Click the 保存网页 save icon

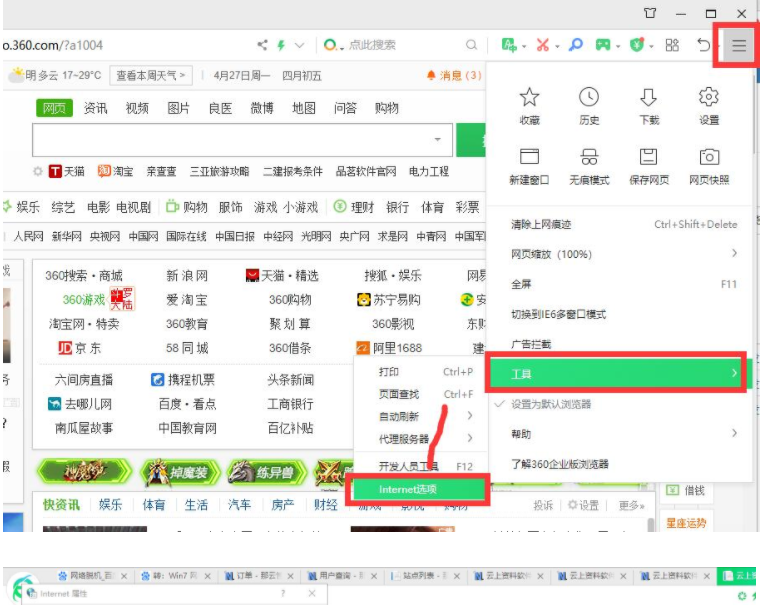click(649, 158)
